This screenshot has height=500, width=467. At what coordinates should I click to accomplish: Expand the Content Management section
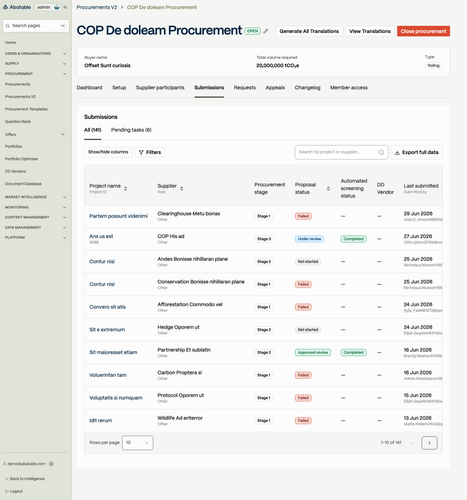[35, 217]
